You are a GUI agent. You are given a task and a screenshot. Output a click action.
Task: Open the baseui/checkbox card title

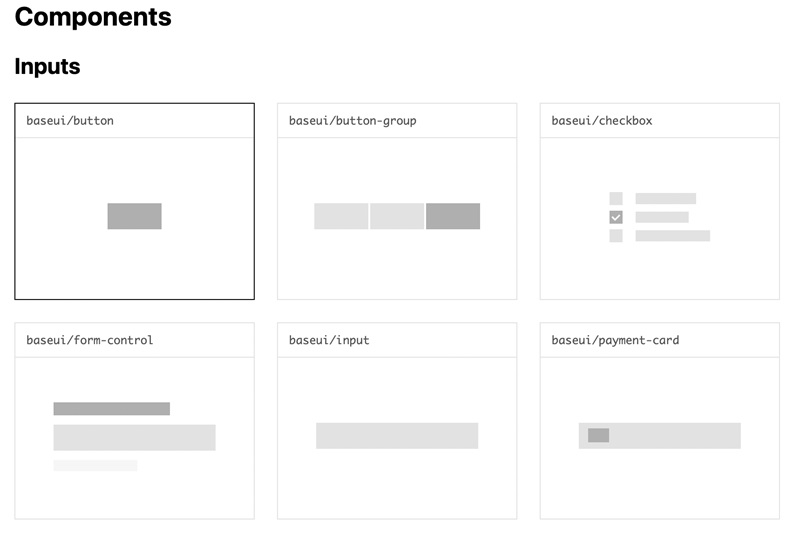tap(602, 121)
